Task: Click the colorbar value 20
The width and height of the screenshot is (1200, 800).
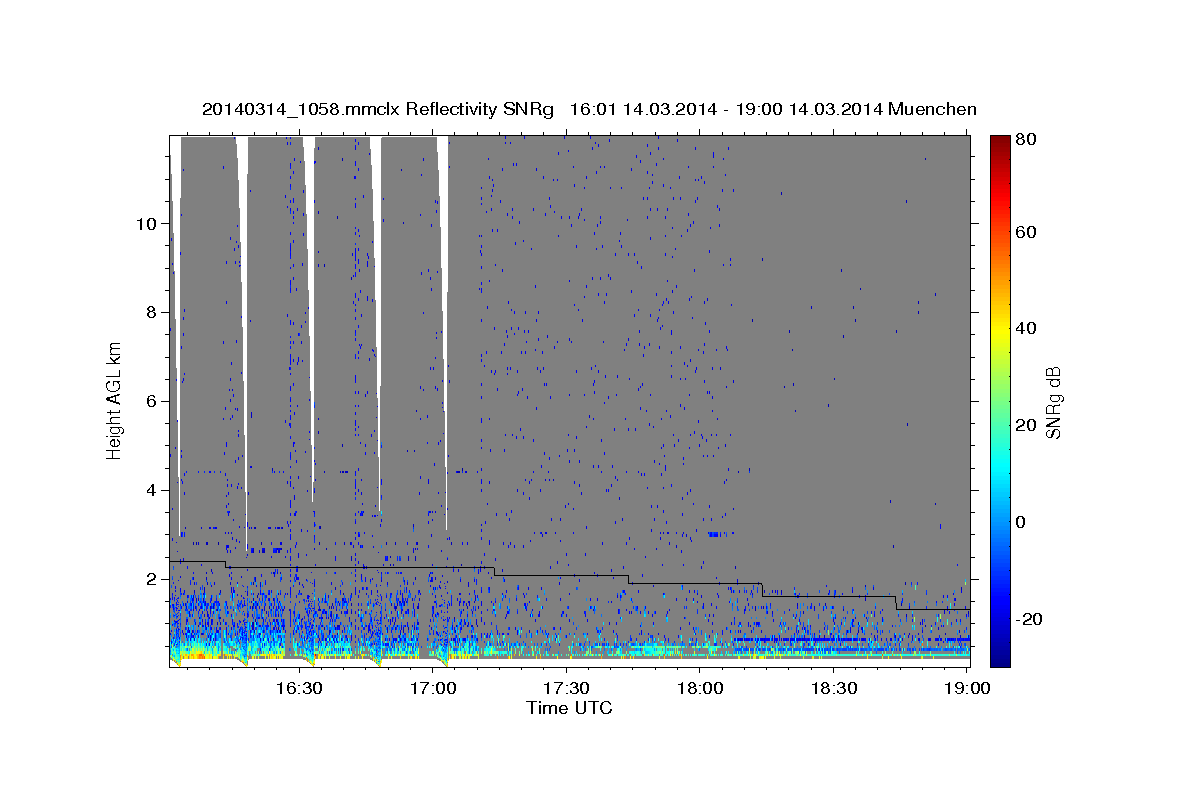Action: pyautogui.click(x=1025, y=425)
